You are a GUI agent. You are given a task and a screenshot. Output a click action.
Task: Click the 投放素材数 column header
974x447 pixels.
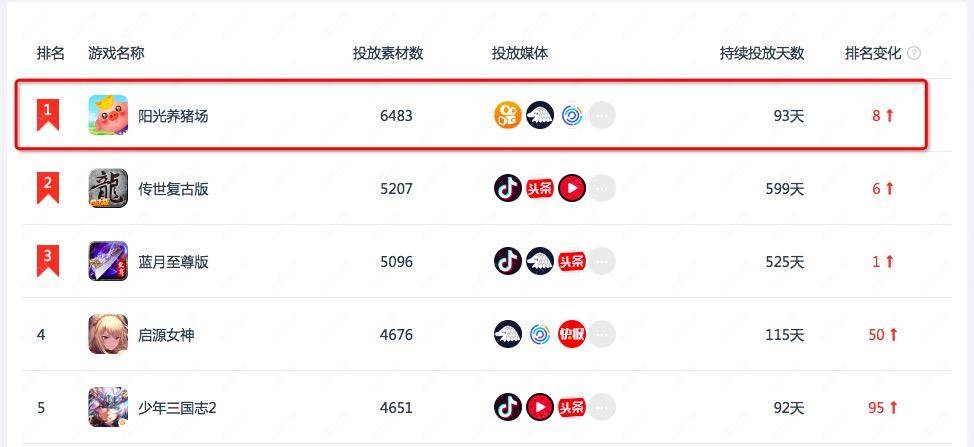388,53
